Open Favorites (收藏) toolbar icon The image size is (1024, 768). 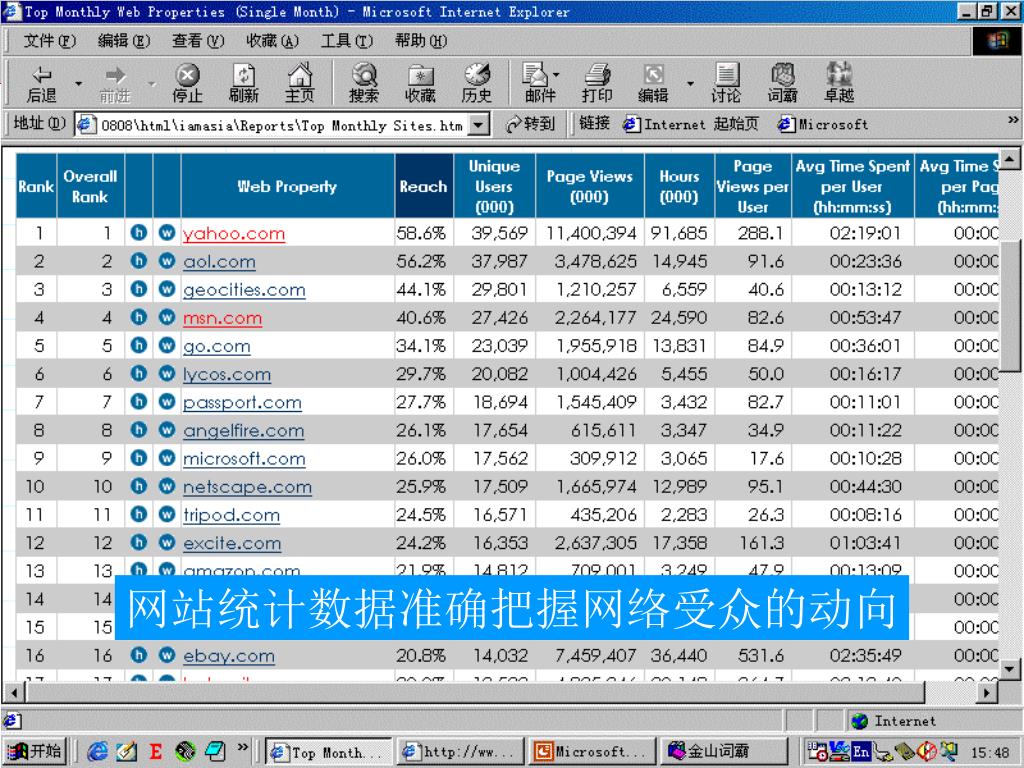[x=420, y=84]
